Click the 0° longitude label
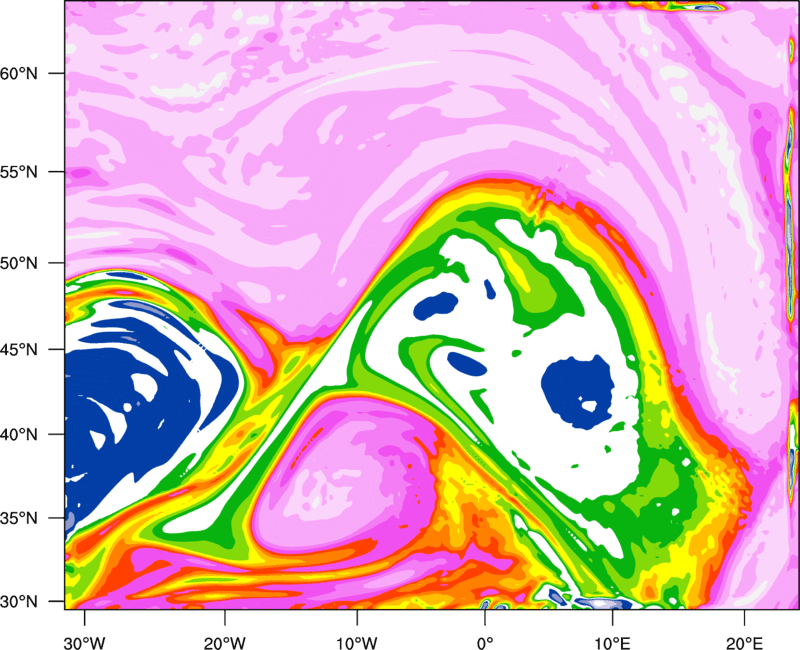Screen dimensions: 800x650 [x=485, y=643]
